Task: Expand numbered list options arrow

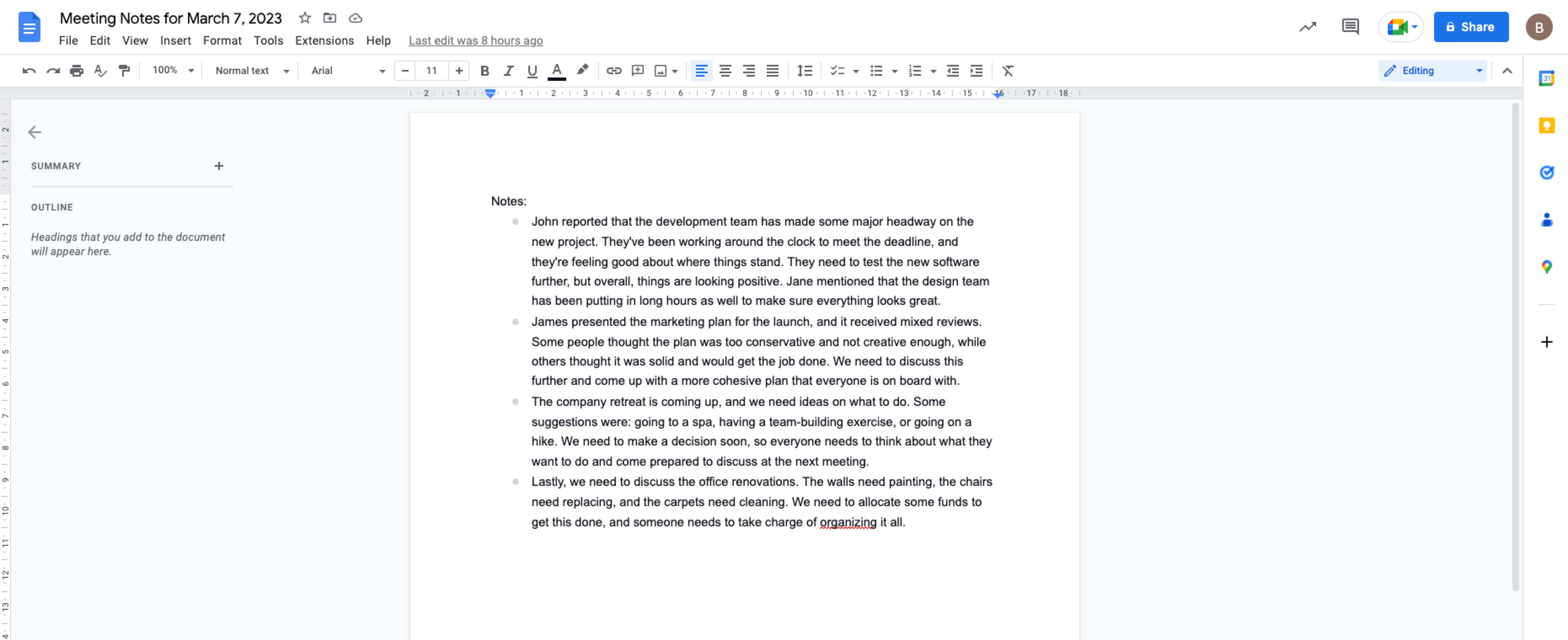Action: pos(933,71)
